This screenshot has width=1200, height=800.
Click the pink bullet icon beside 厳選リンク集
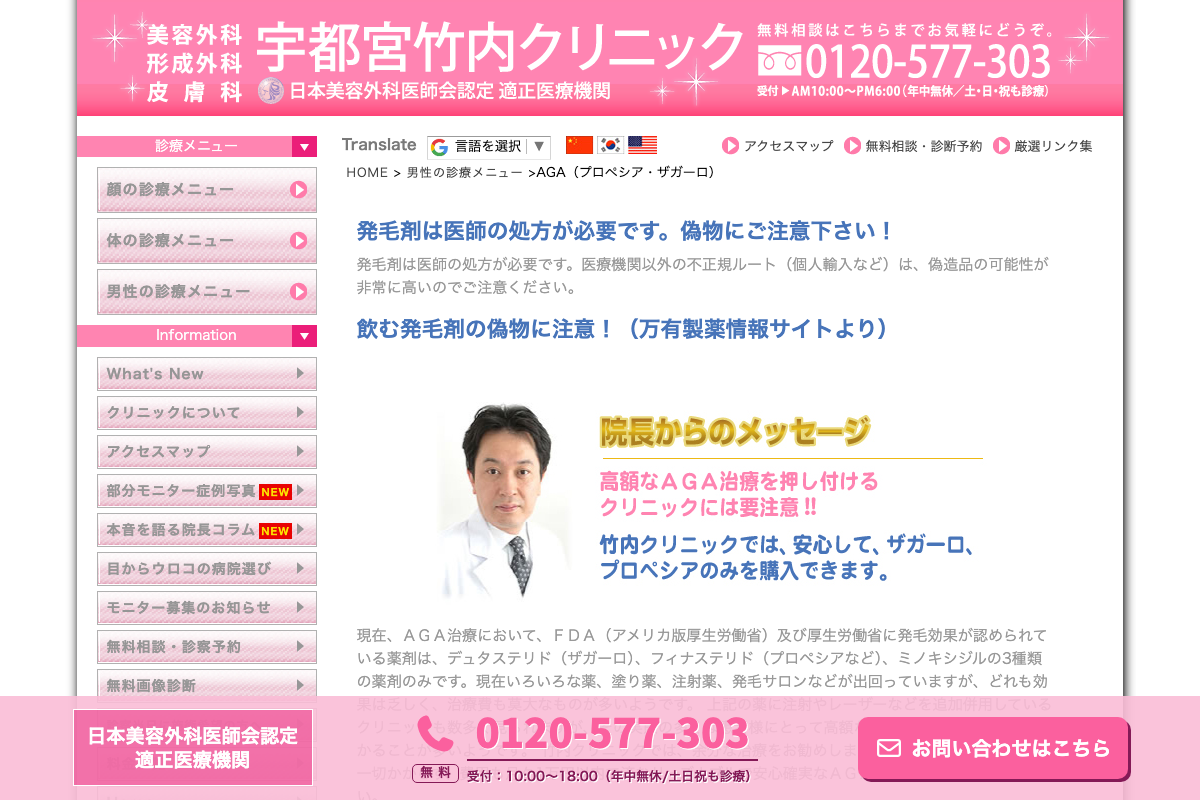pos(1001,146)
